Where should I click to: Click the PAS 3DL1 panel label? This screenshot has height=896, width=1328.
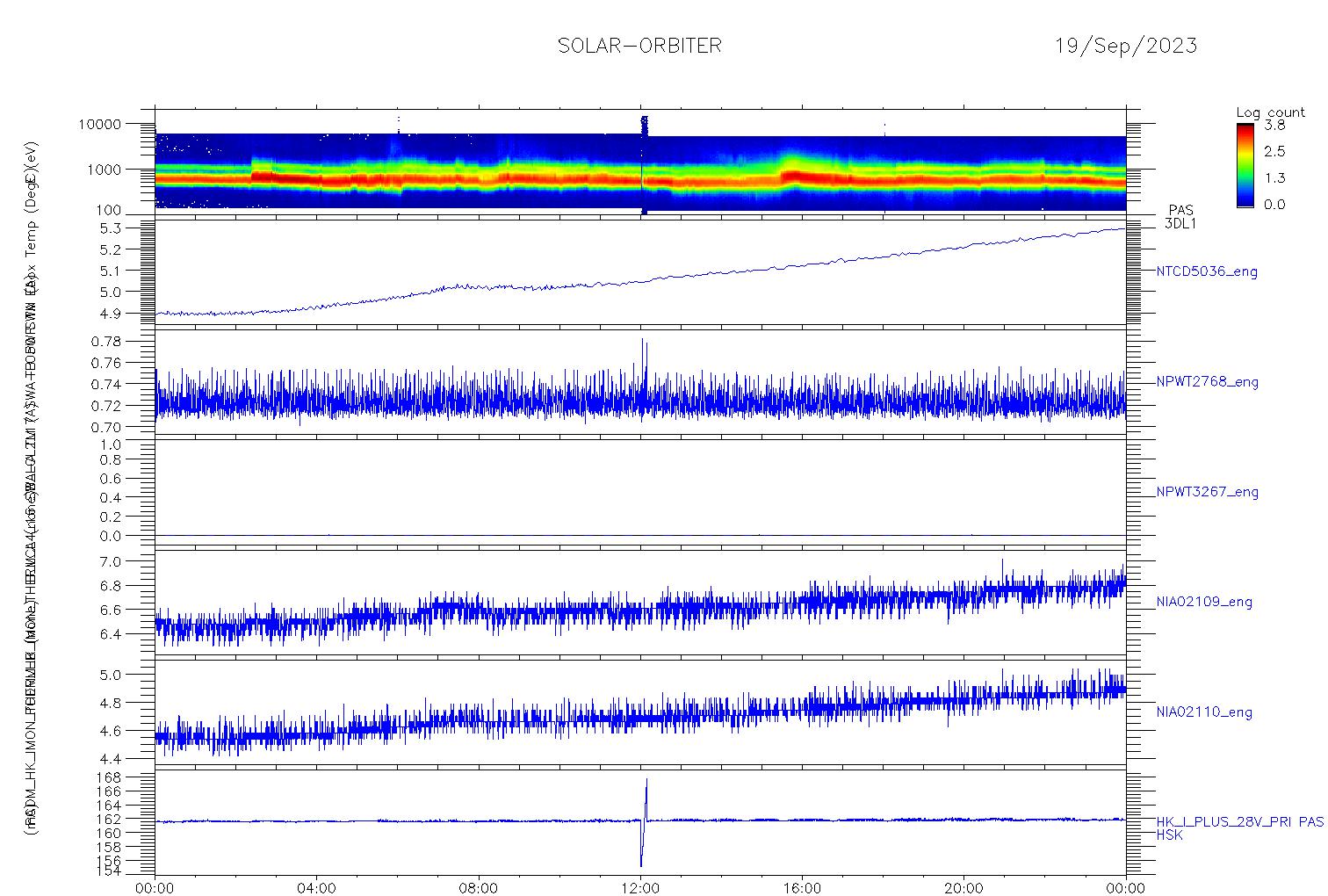[1180, 217]
